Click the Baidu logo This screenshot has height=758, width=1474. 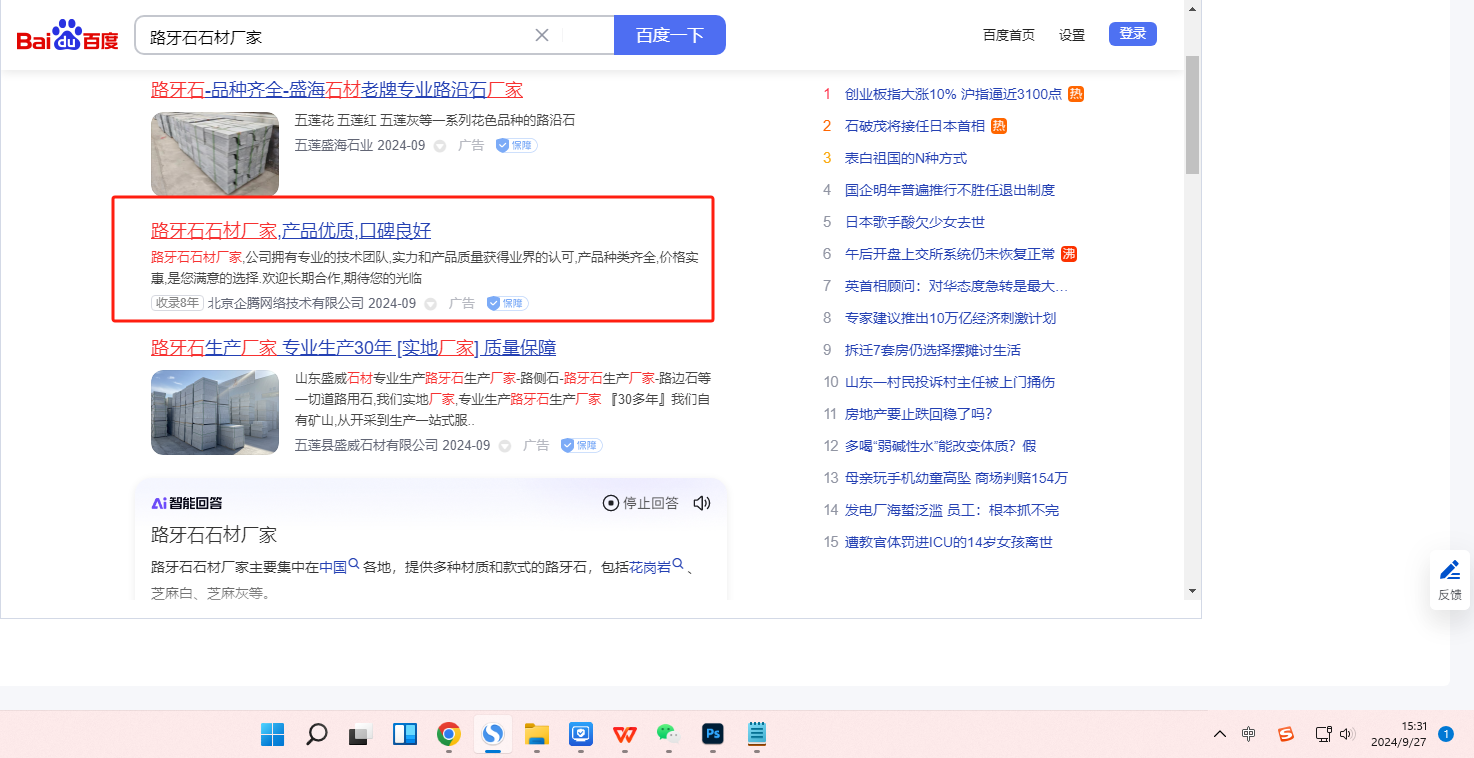click(x=67, y=36)
